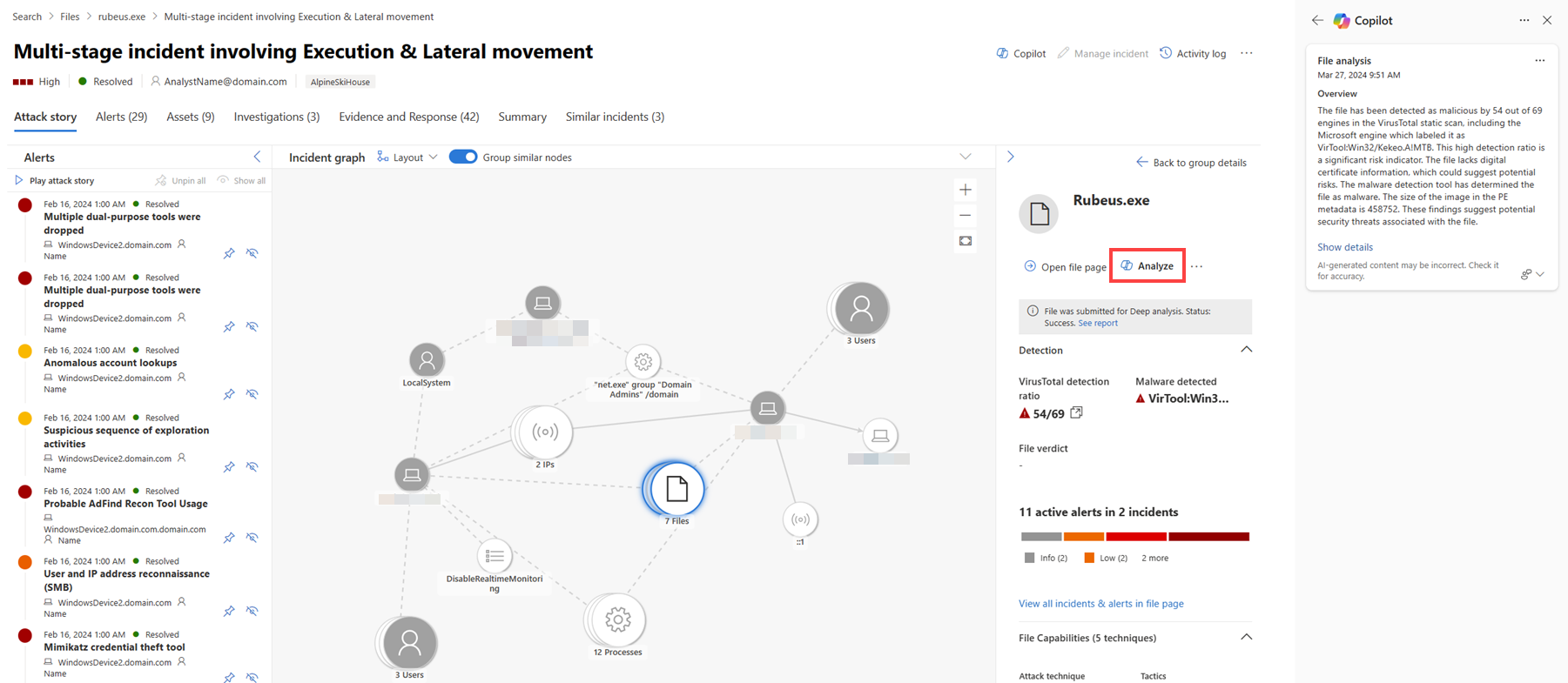Select the 7 Files node
This screenshot has height=683, width=1568.
tap(676, 489)
